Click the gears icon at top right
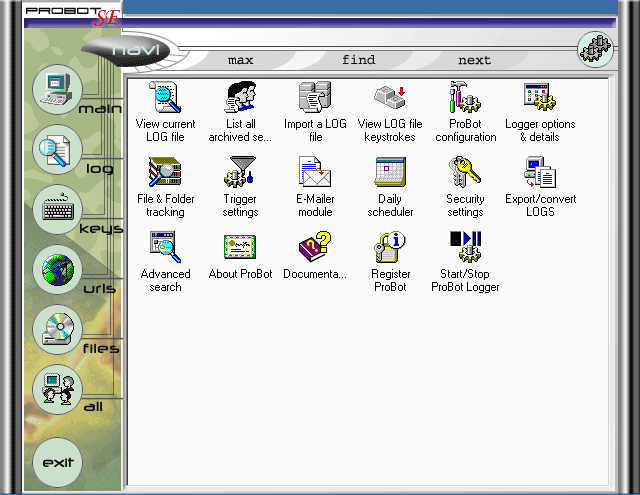The width and height of the screenshot is (640, 495). coord(596,49)
